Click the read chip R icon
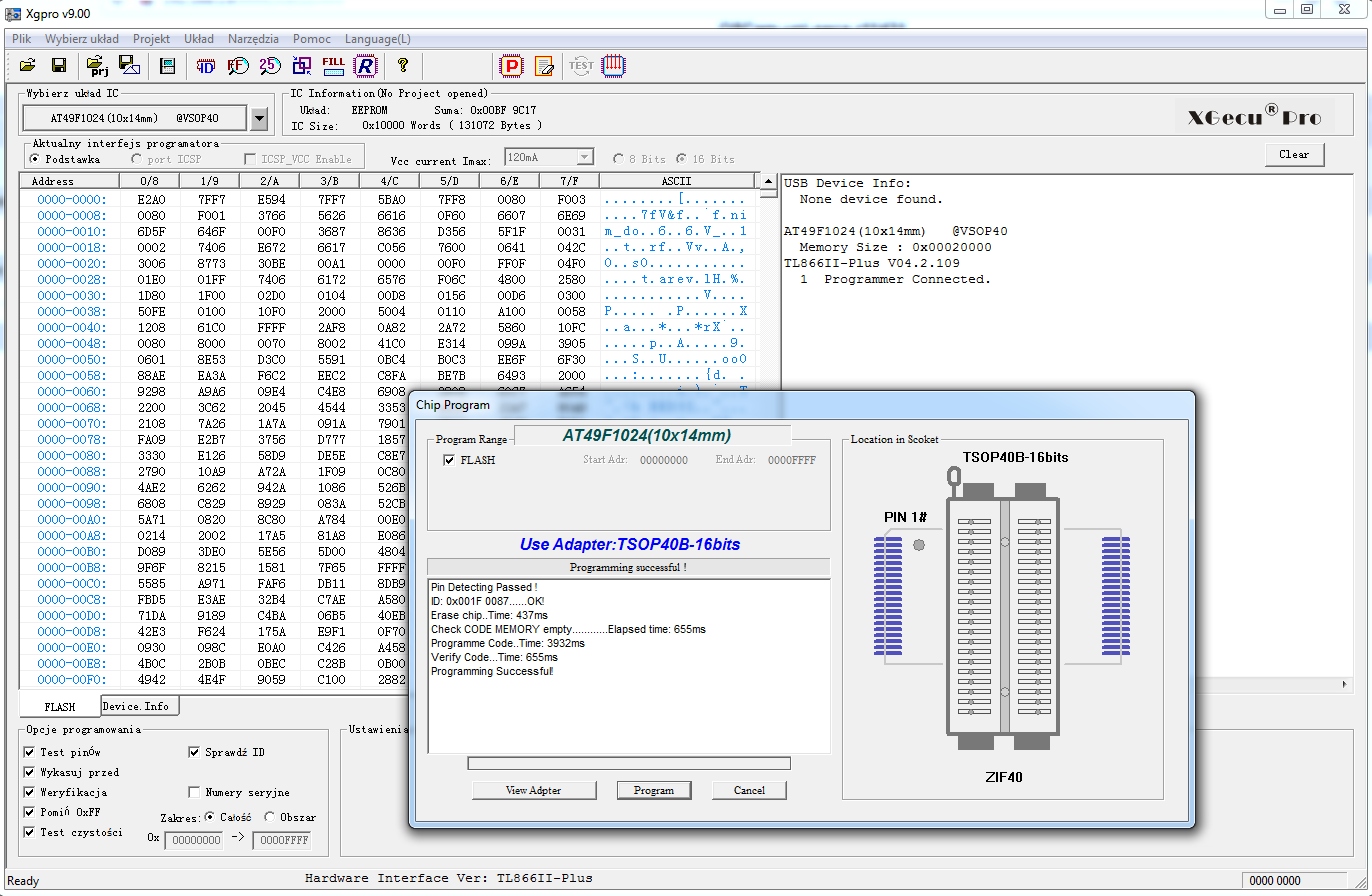Viewport: 1372px width, 896px height. pyautogui.click(x=365, y=66)
